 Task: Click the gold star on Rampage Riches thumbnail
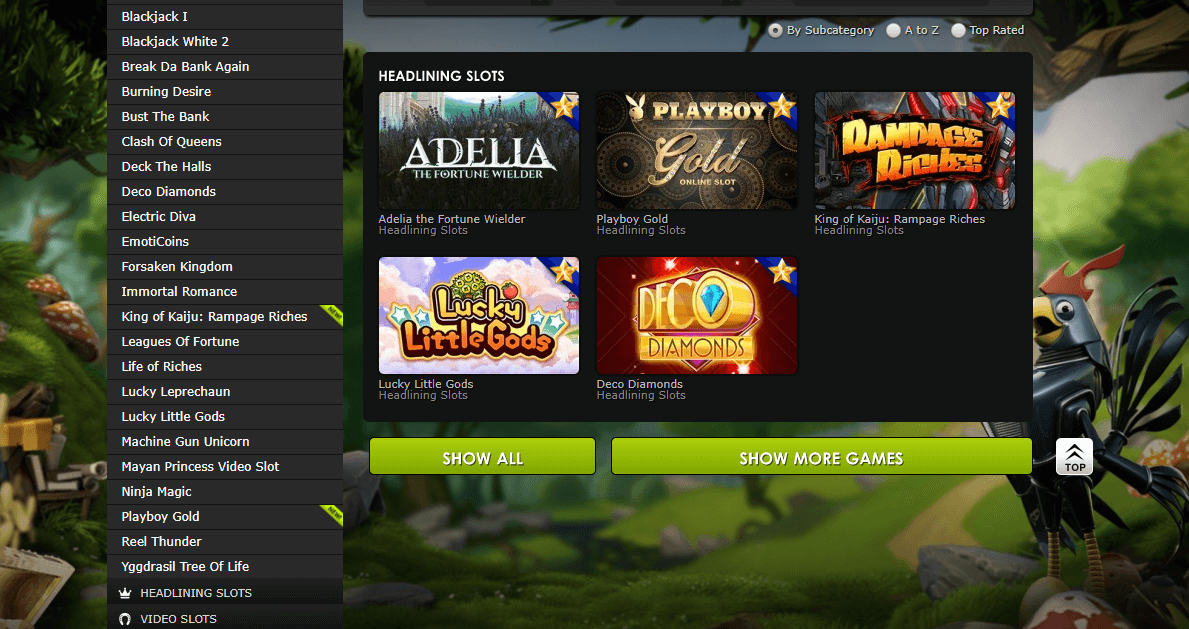pos(999,106)
